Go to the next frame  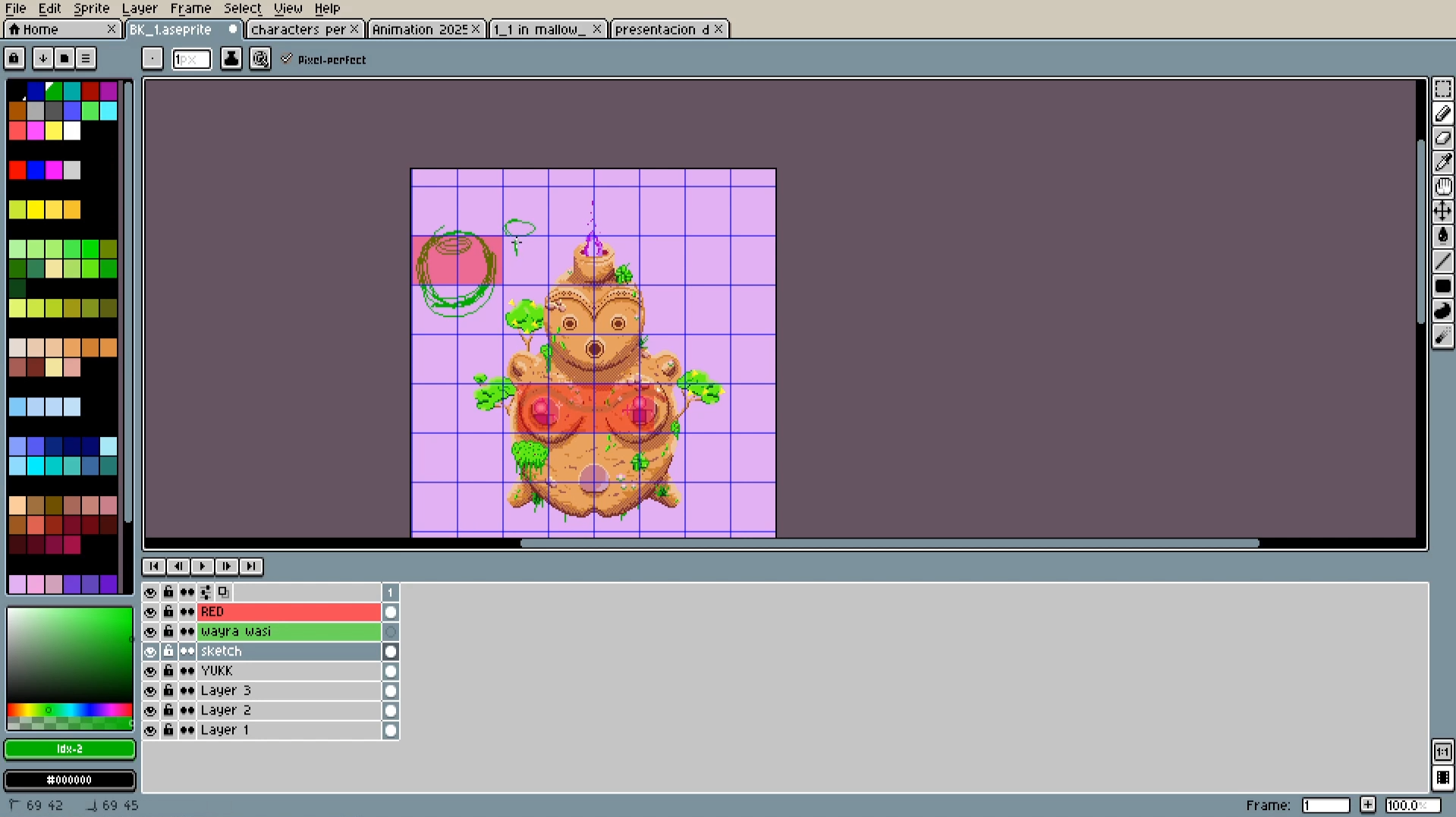click(x=227, y=566)
